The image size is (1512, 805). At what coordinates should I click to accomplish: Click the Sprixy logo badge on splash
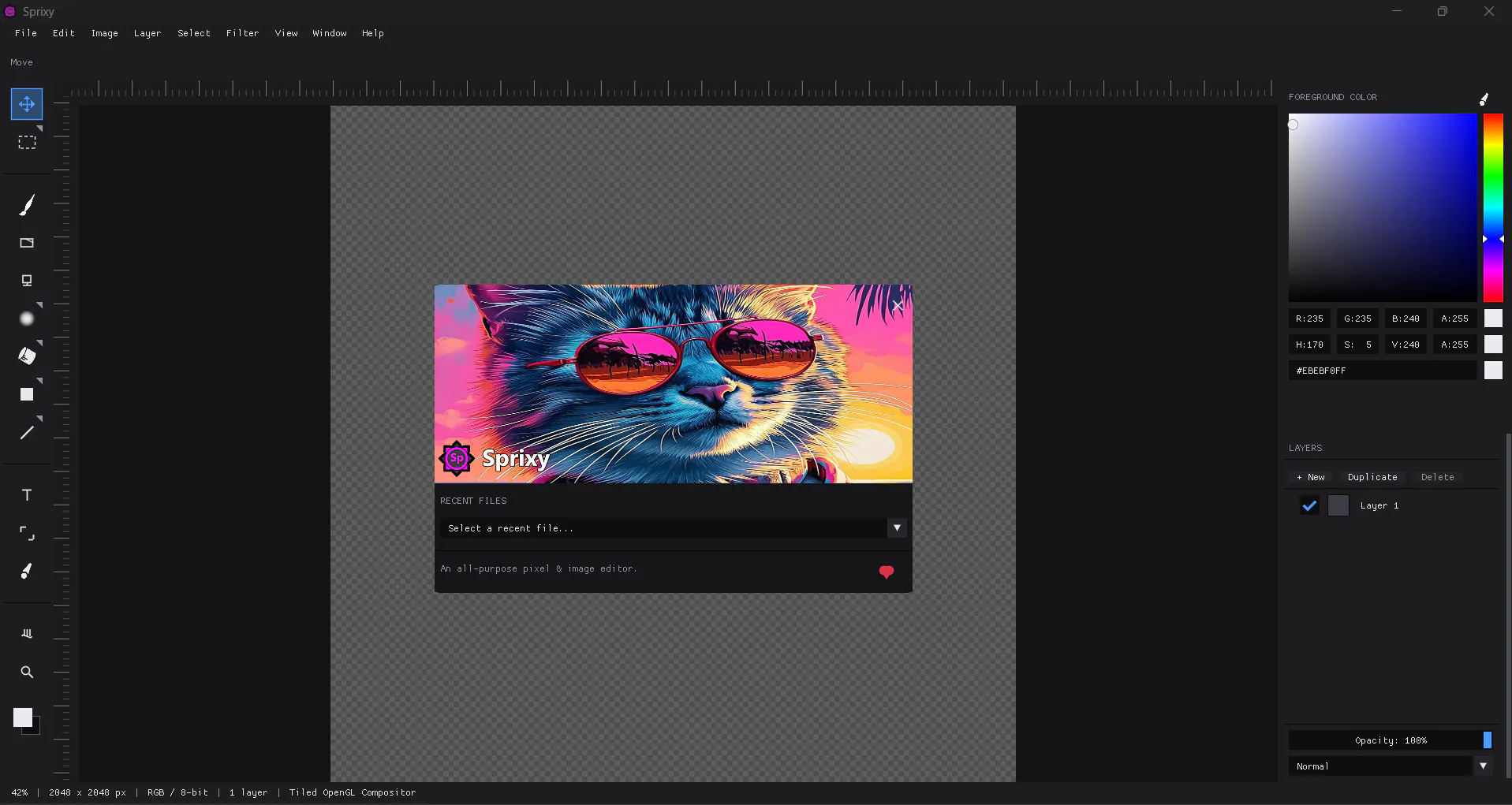[x=457, y=458]
